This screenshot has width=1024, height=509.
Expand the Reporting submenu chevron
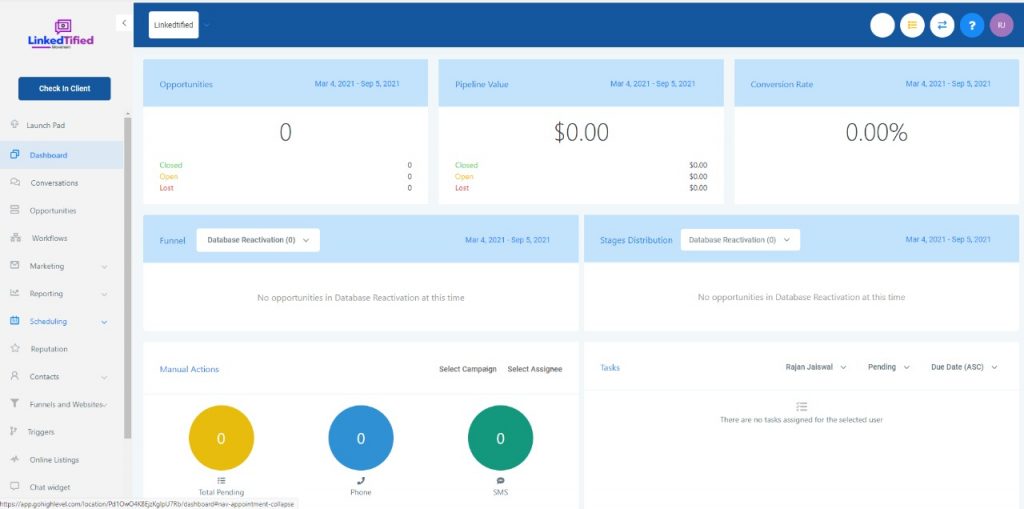click(104, 294)
